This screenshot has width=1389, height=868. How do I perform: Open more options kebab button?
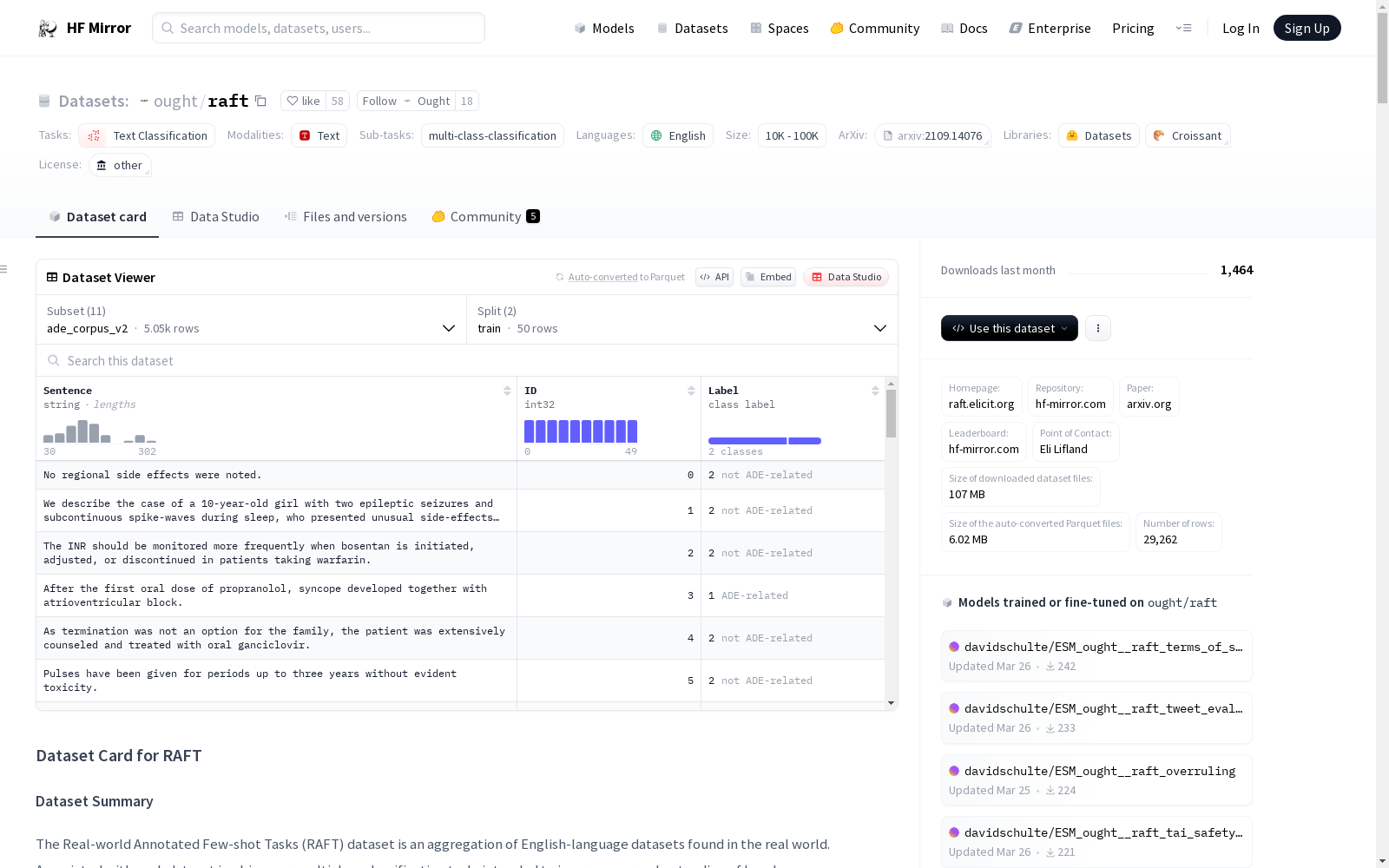point(1098,328)
